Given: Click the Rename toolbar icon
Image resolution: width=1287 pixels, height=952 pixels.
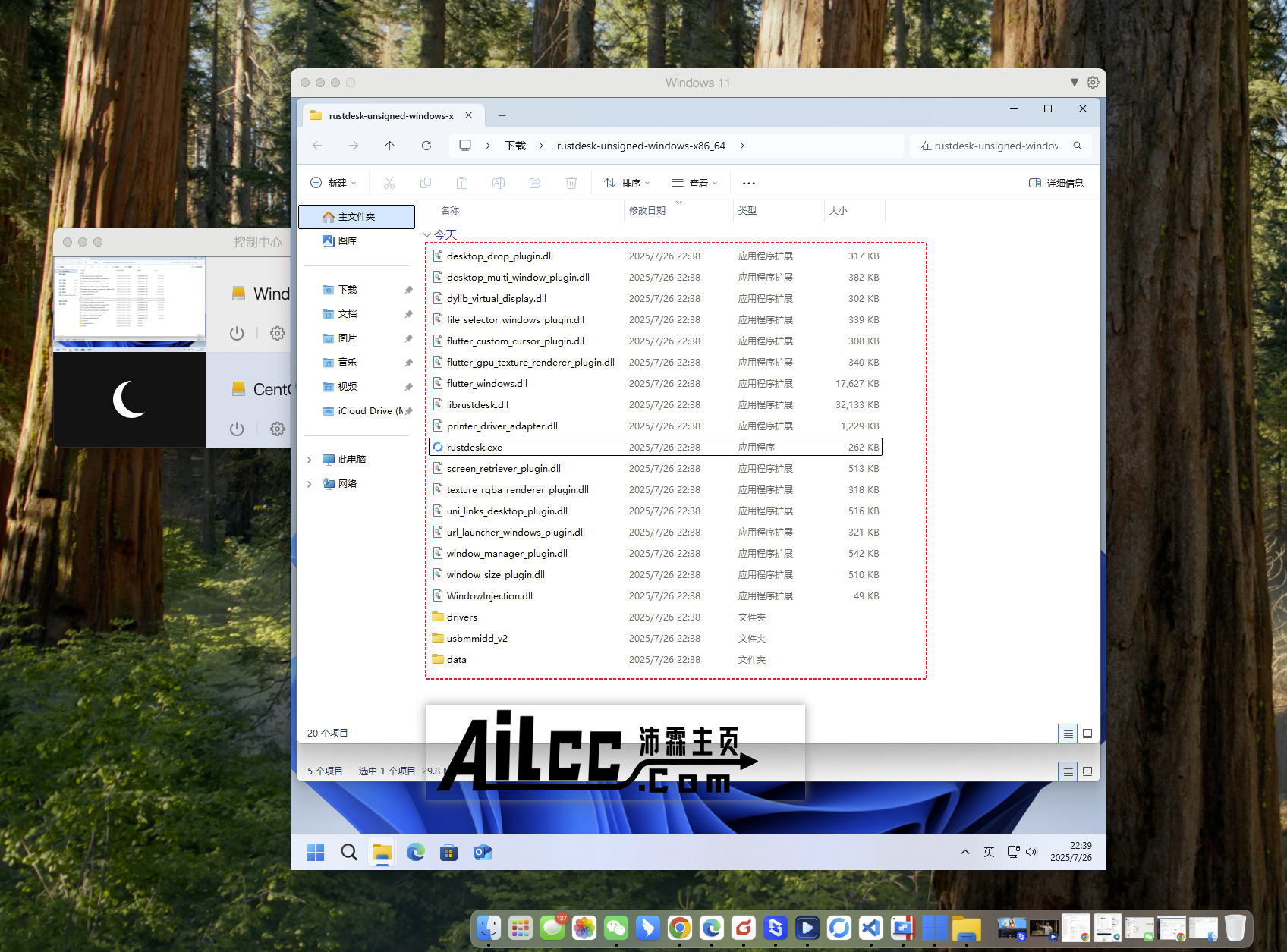Looking at the screenshot, I should point(499,183).
